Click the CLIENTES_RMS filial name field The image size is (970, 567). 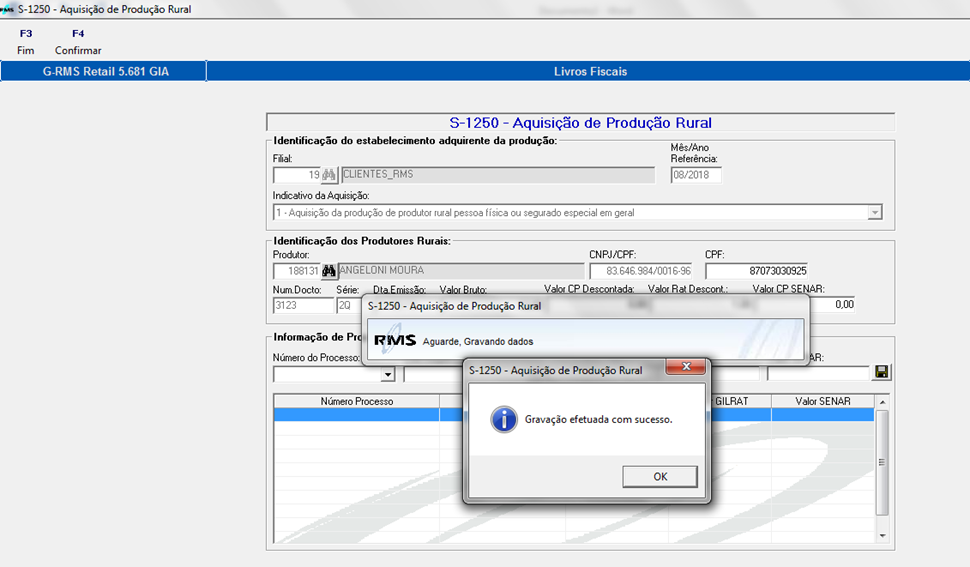pos(498,175)
